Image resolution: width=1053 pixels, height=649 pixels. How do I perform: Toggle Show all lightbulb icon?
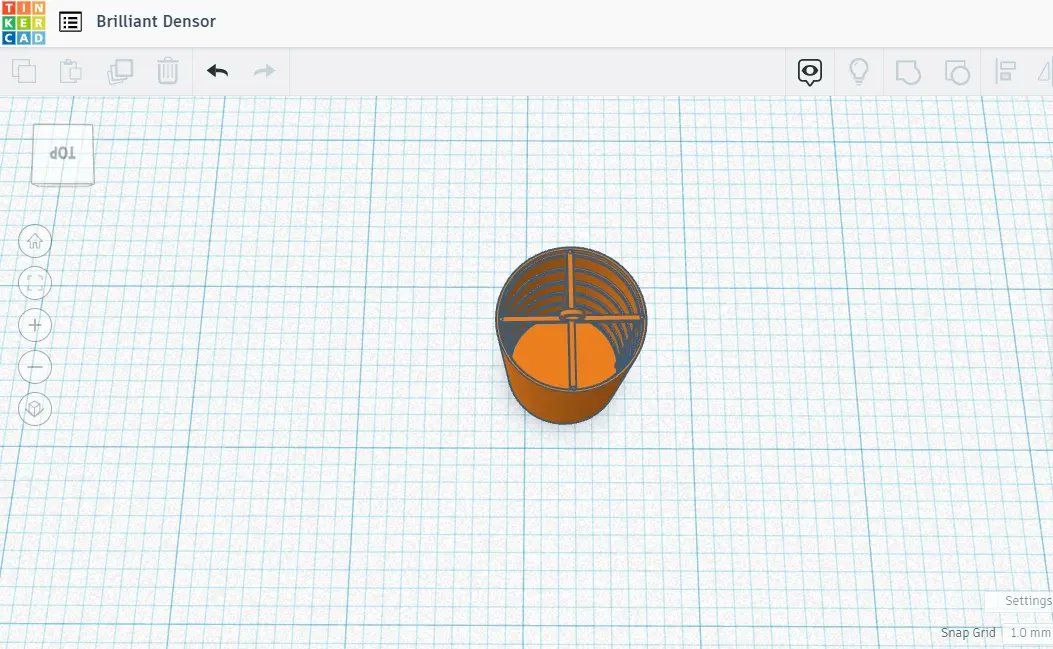[859, 71]
